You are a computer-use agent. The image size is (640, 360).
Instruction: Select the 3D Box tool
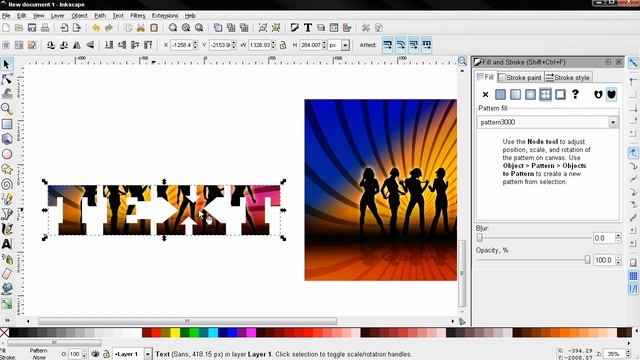click(x=7, y=139)
